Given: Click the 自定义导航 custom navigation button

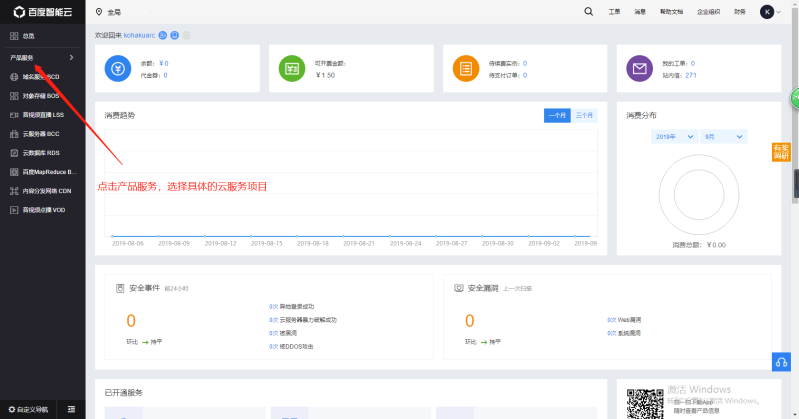Looking at the screenshot, I should pos(28,409).
